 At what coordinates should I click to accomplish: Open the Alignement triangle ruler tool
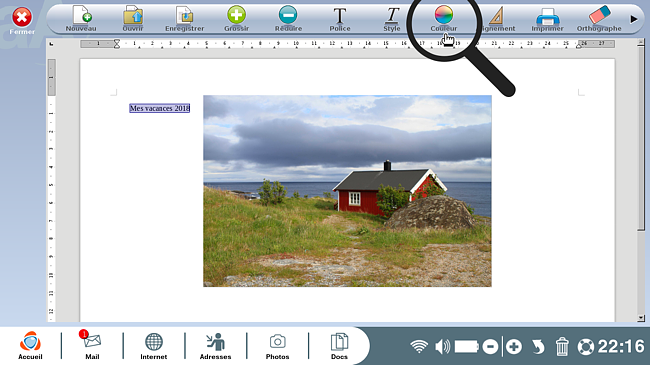pos(497,19)
